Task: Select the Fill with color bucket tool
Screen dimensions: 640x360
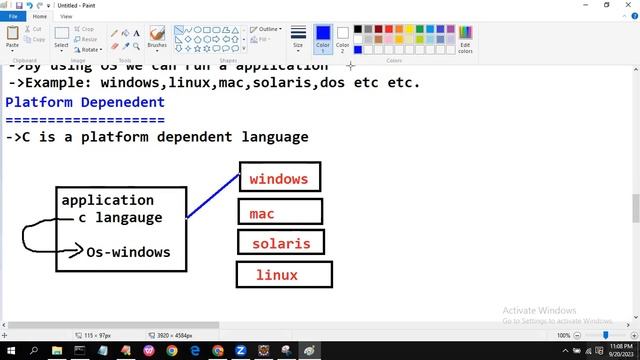Action: coord(126,33)
